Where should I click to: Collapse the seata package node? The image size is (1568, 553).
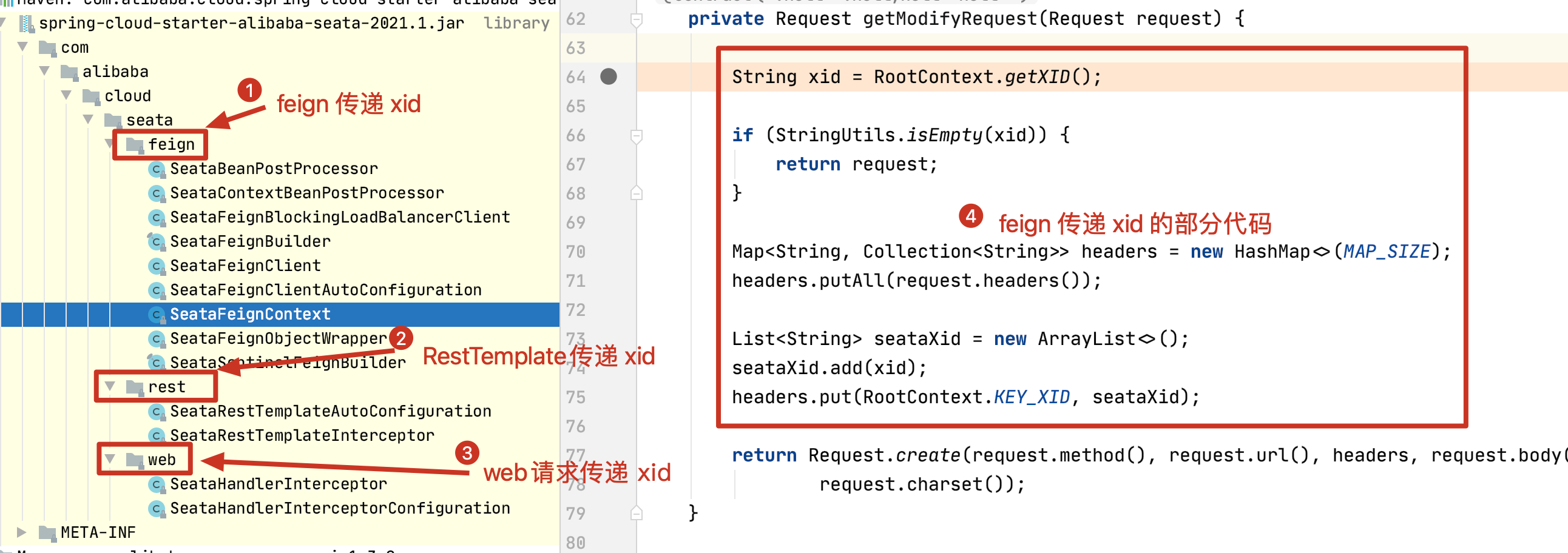tap(89, 120)
